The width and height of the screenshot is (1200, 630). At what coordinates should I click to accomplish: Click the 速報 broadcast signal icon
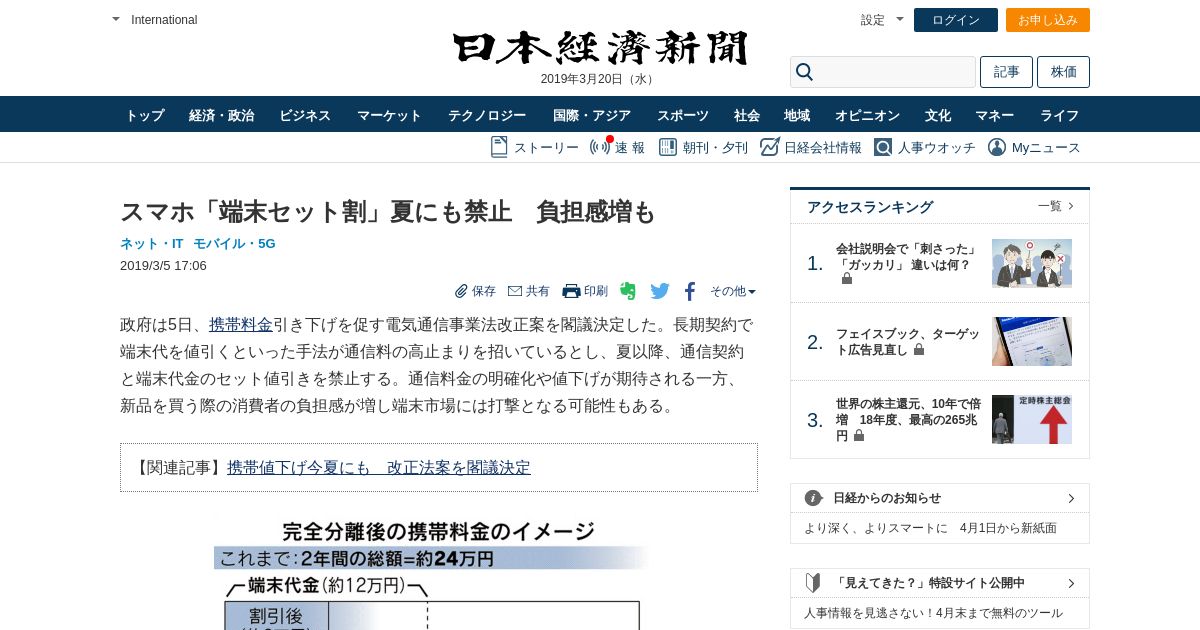tap(600, 147)
